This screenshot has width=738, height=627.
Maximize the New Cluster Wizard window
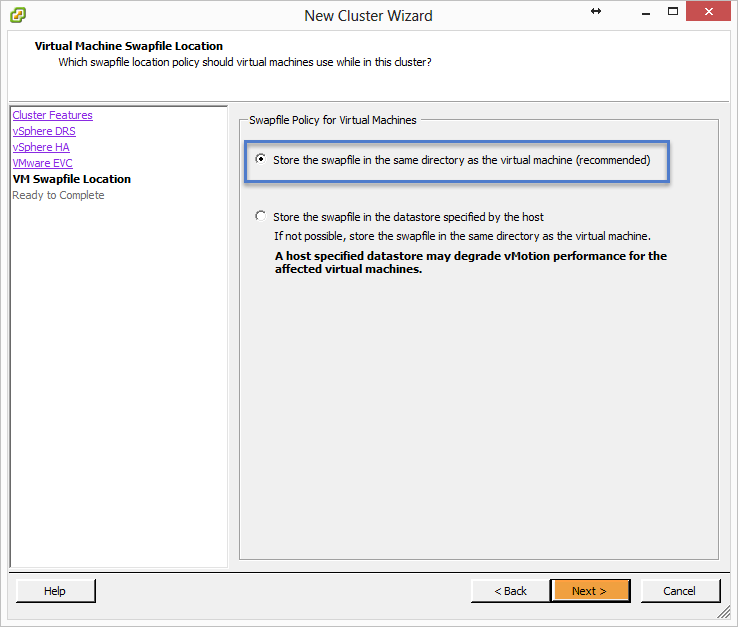point(673,11)
